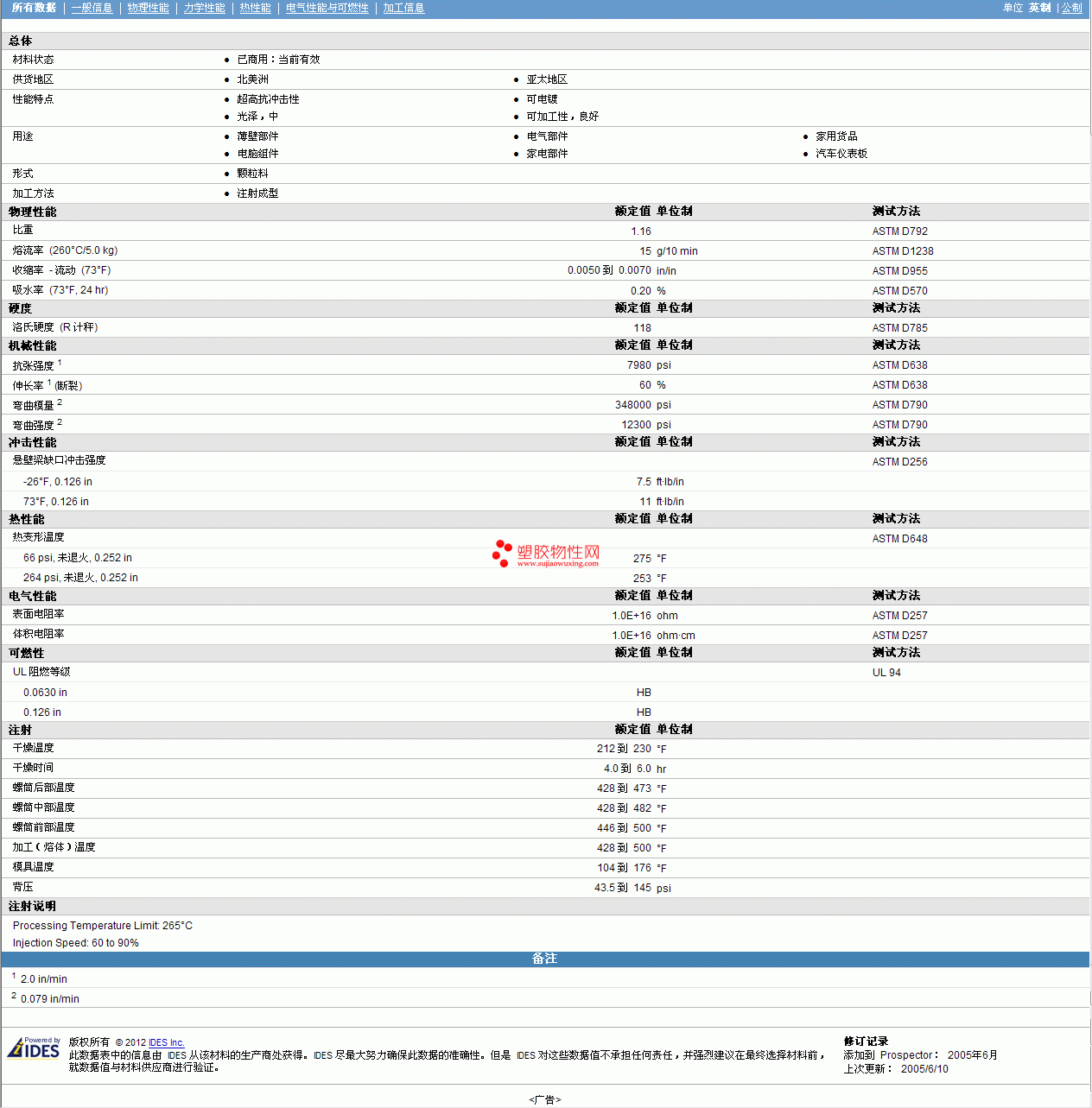
Task: Click the 超高抗冲击性 feature item
Action: (x=269, y=99)
